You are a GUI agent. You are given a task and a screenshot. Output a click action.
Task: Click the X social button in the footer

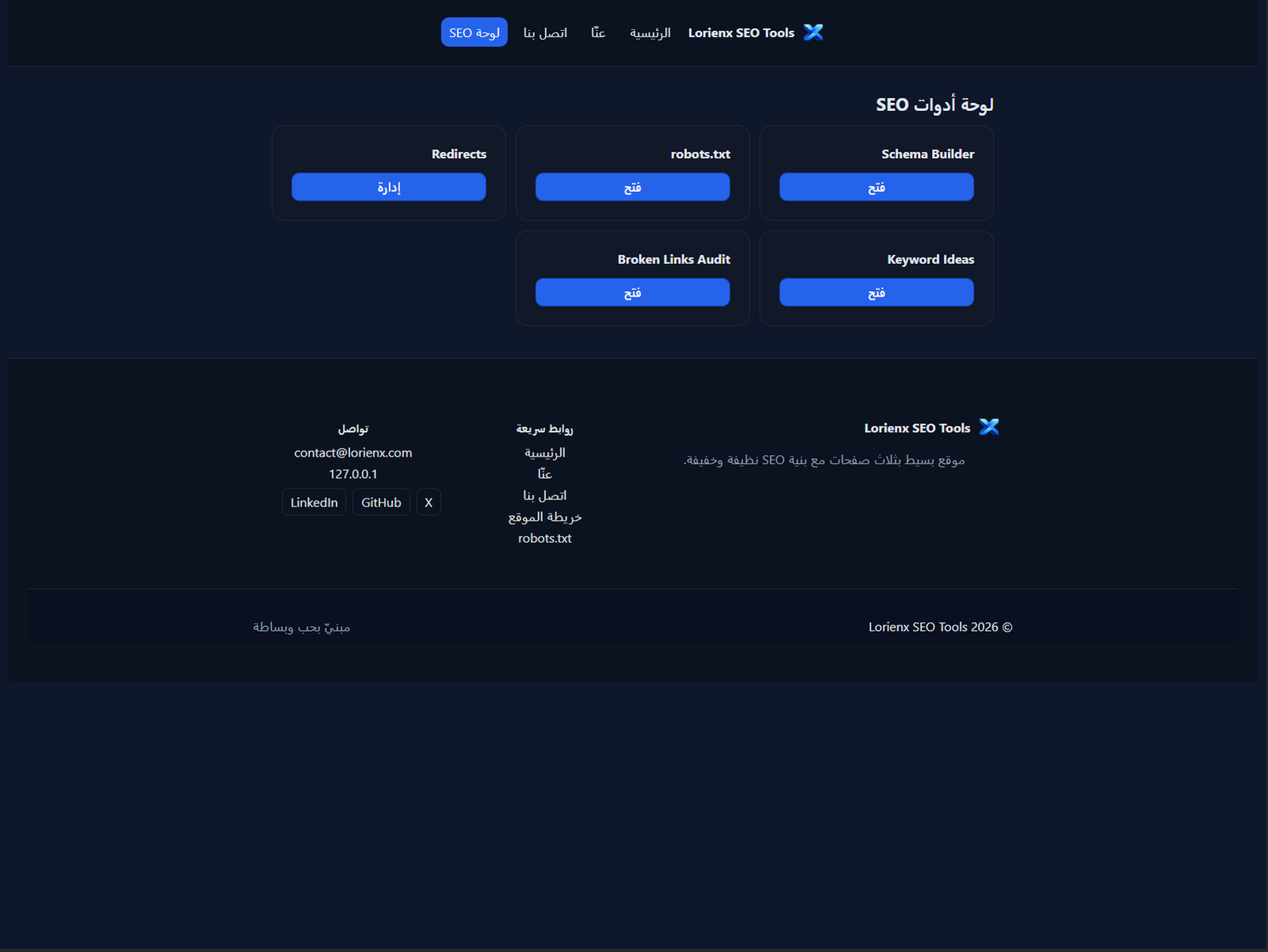428,502
